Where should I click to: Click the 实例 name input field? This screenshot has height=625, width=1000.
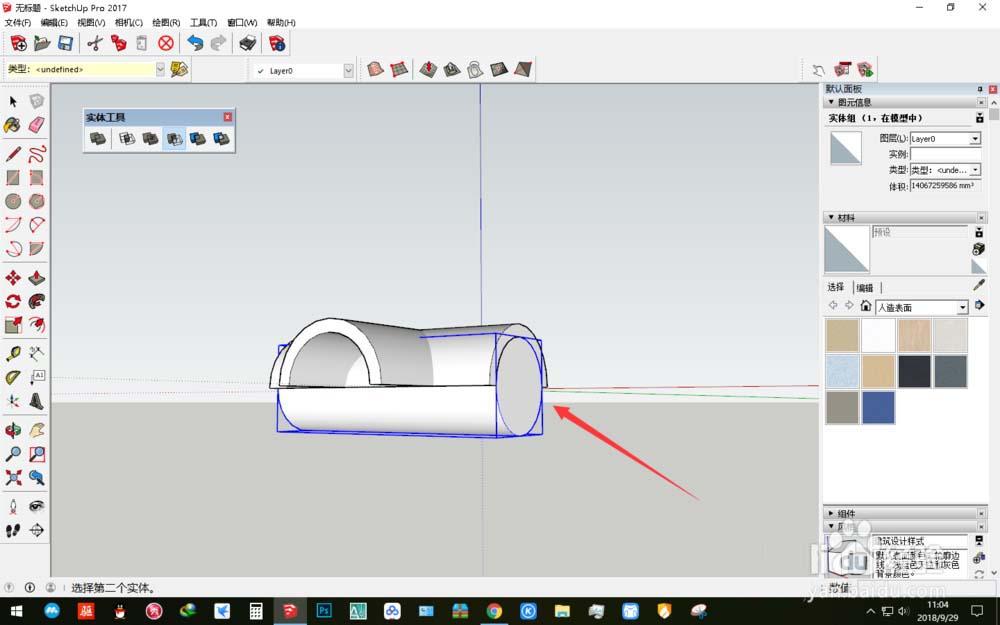pos(945,155)
